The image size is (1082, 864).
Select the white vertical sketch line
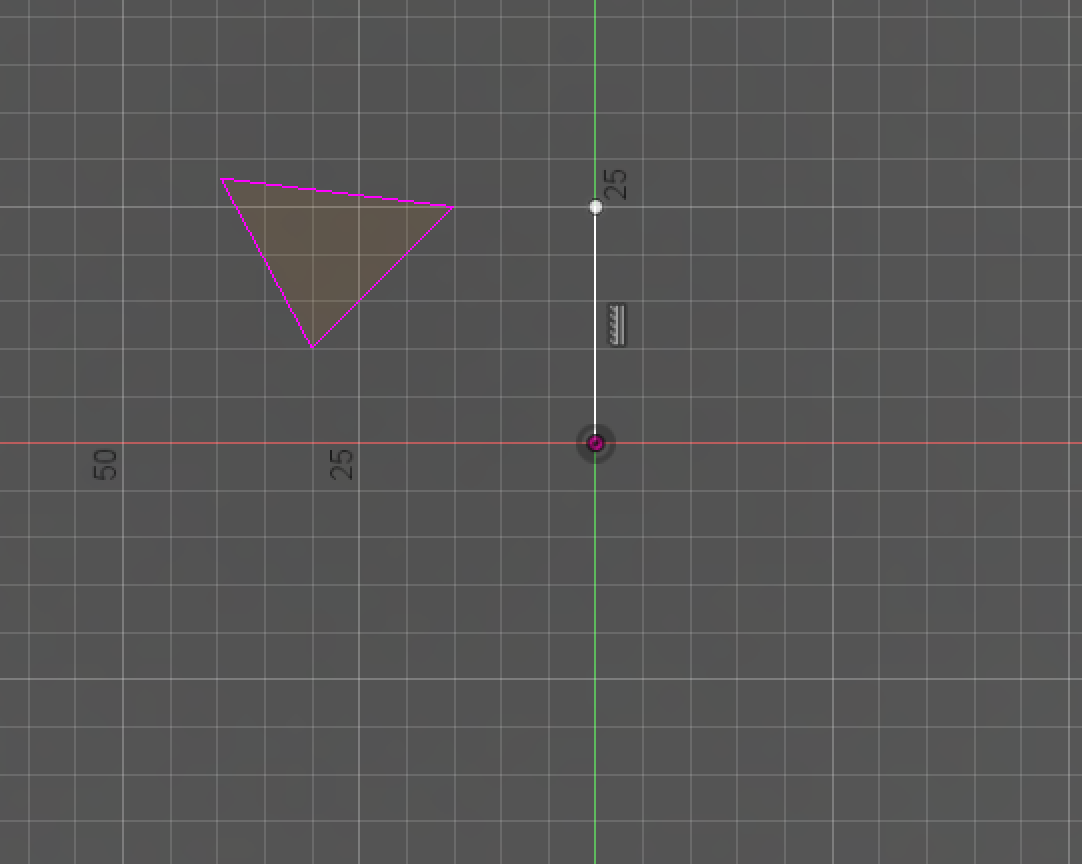[596, 325]
